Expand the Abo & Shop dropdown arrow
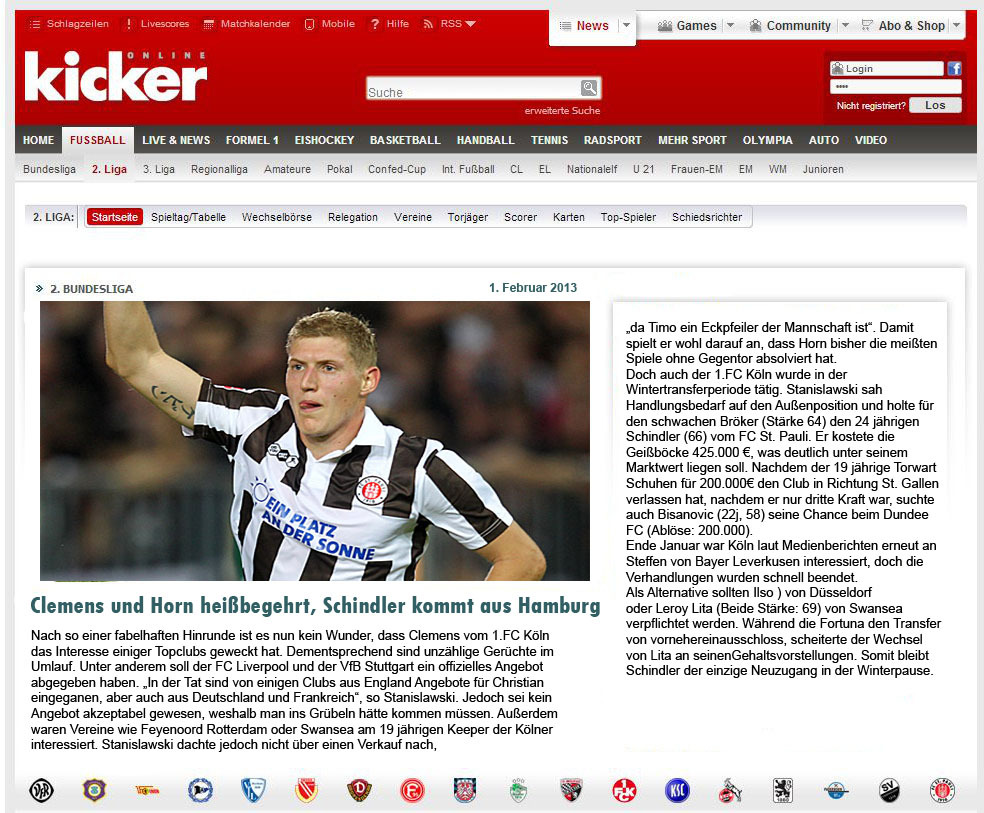Viewport: 984px width, 813px height. pyautogui.click(x=956, y=26)
